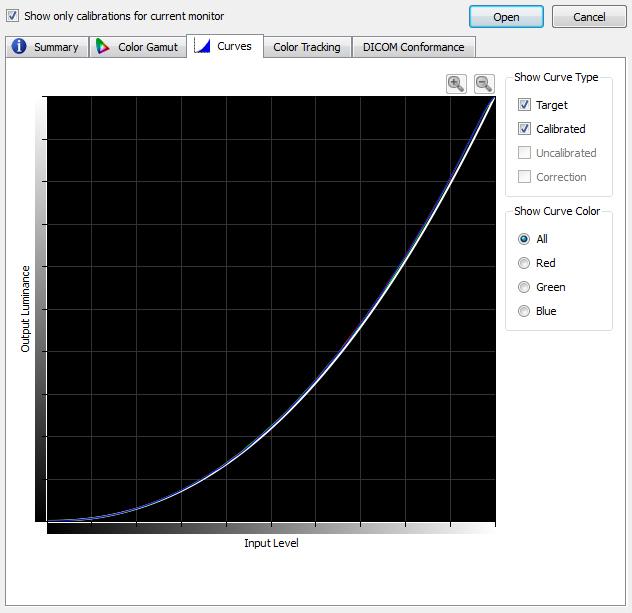The width and height of the screenshot is (632, 613).
Task: Click the zoom out magnifier icon
Action: tap(484, 84)
